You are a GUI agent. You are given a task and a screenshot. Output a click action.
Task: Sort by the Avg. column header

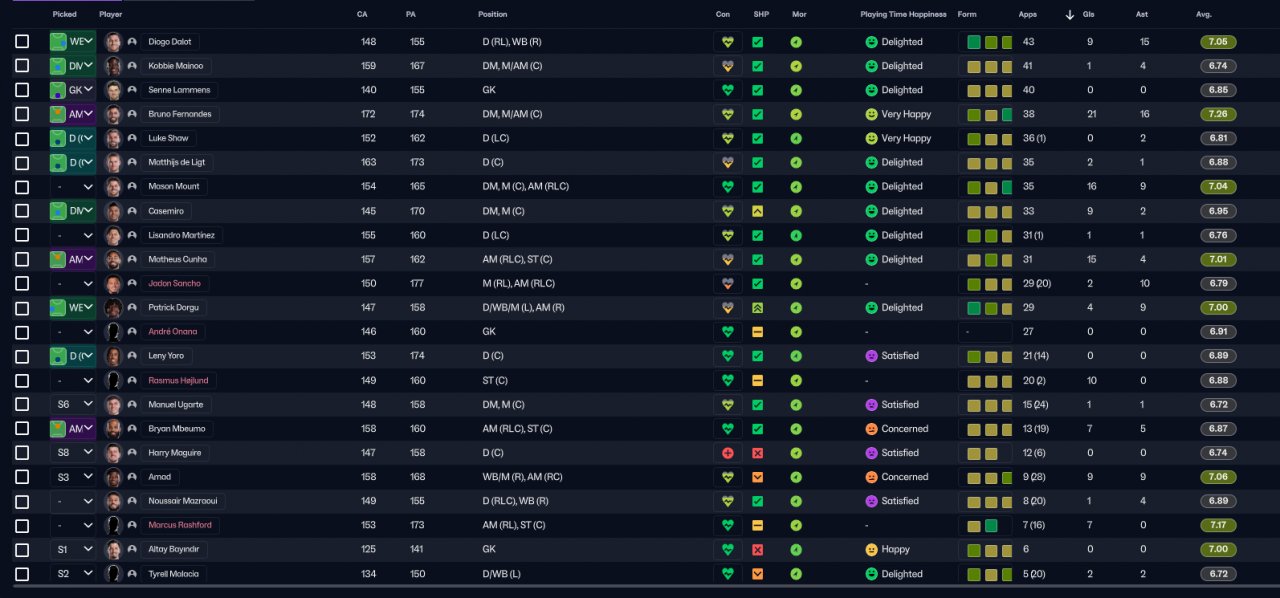(1204, 15)
